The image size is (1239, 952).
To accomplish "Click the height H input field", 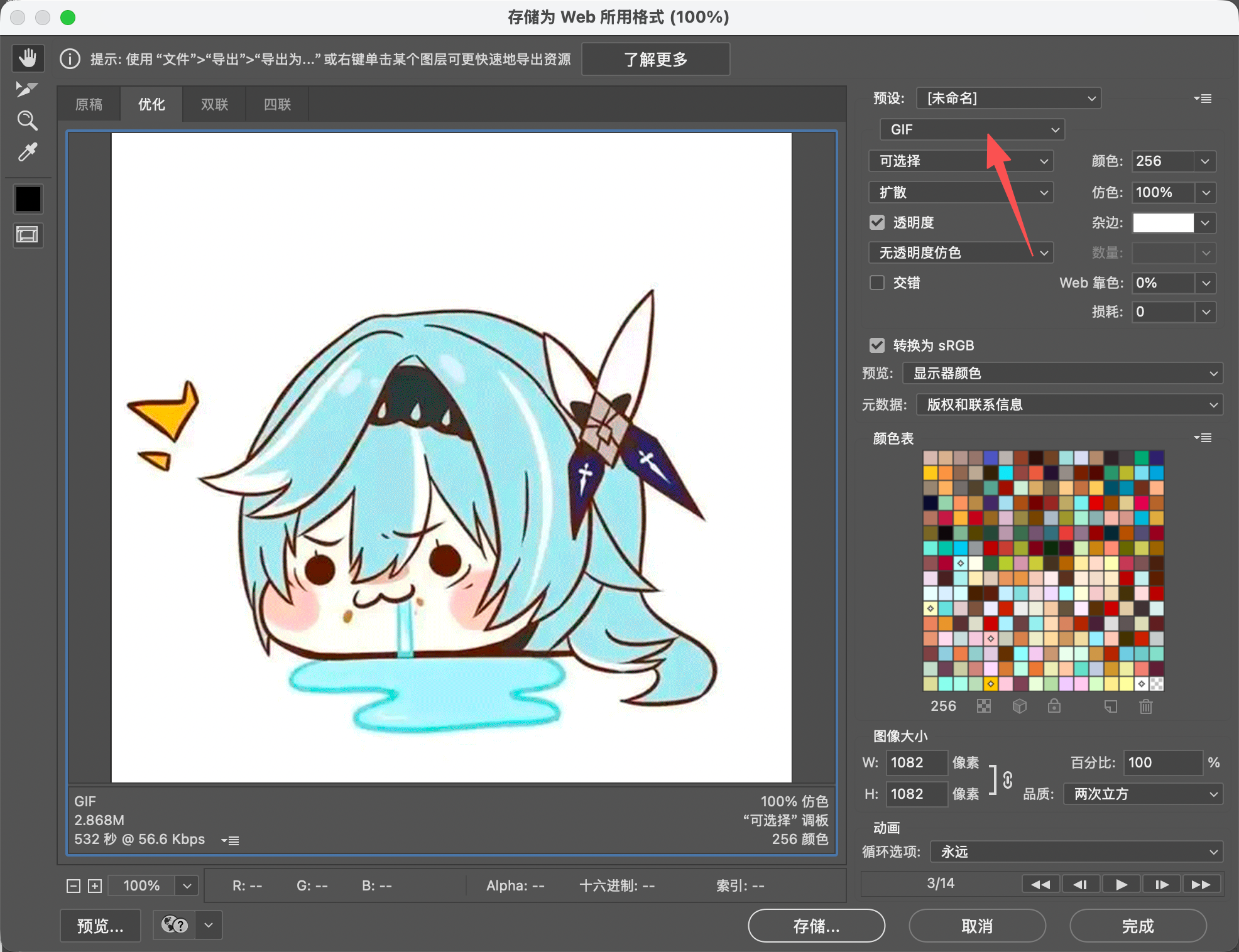I will point(917,794).
